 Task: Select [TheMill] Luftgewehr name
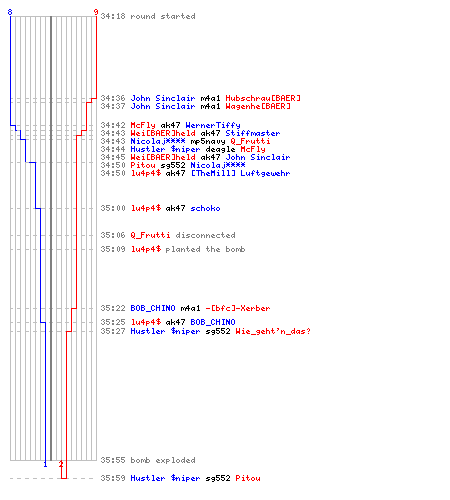pyautogui.click(x=240, y=173)
